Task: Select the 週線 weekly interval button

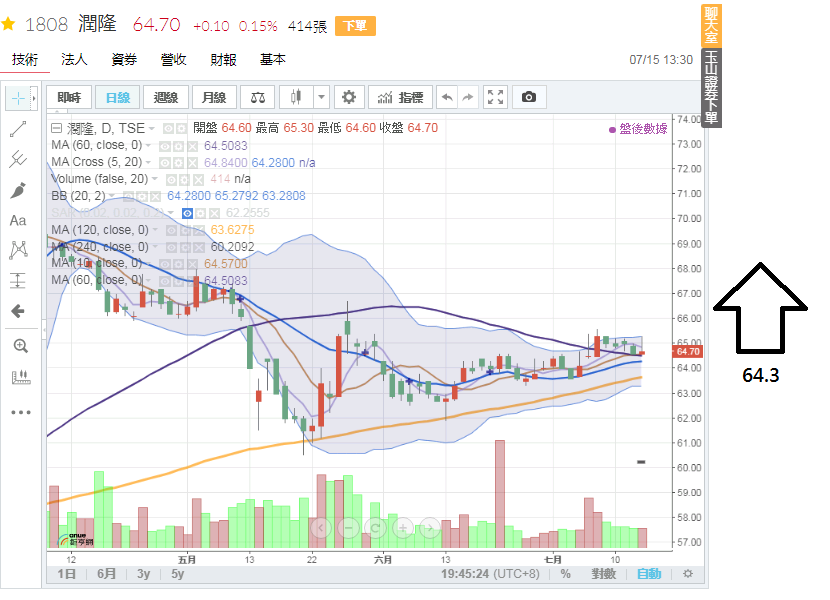Action: pyautogui.click(x=165, y=97)
